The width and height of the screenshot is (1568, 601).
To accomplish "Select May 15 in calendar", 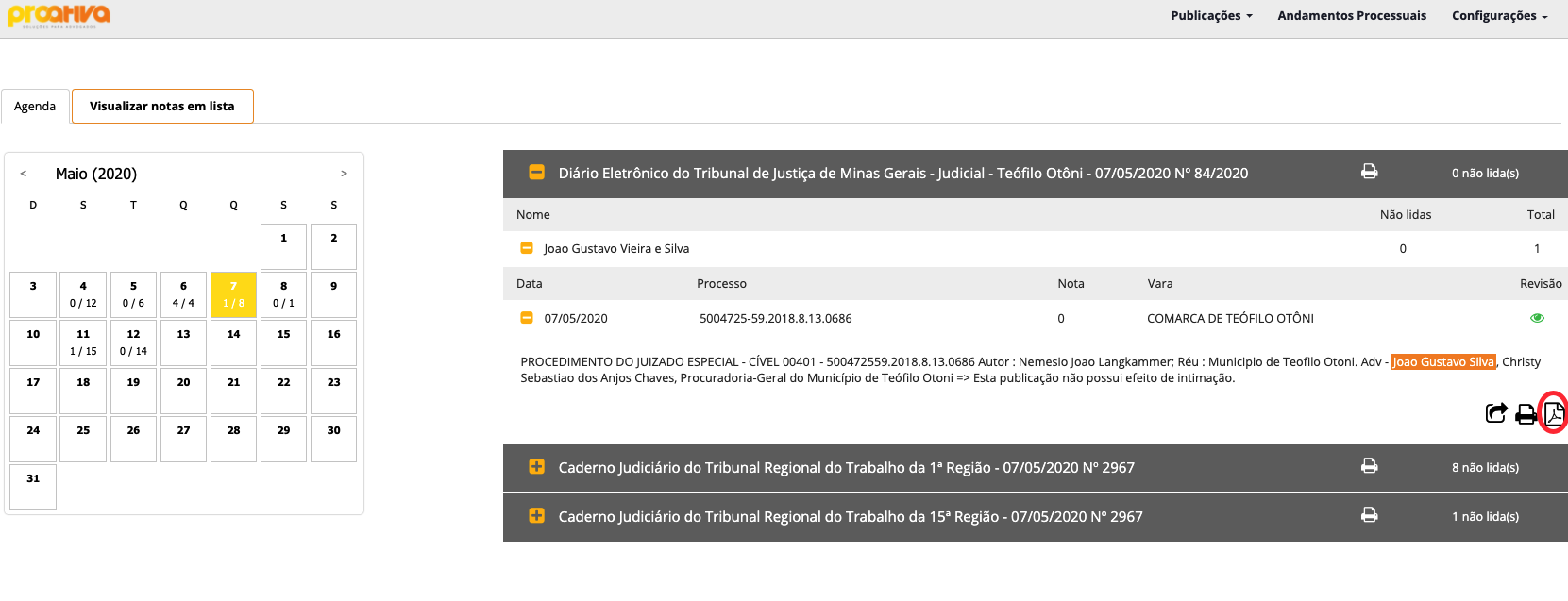I will (283, 342).
